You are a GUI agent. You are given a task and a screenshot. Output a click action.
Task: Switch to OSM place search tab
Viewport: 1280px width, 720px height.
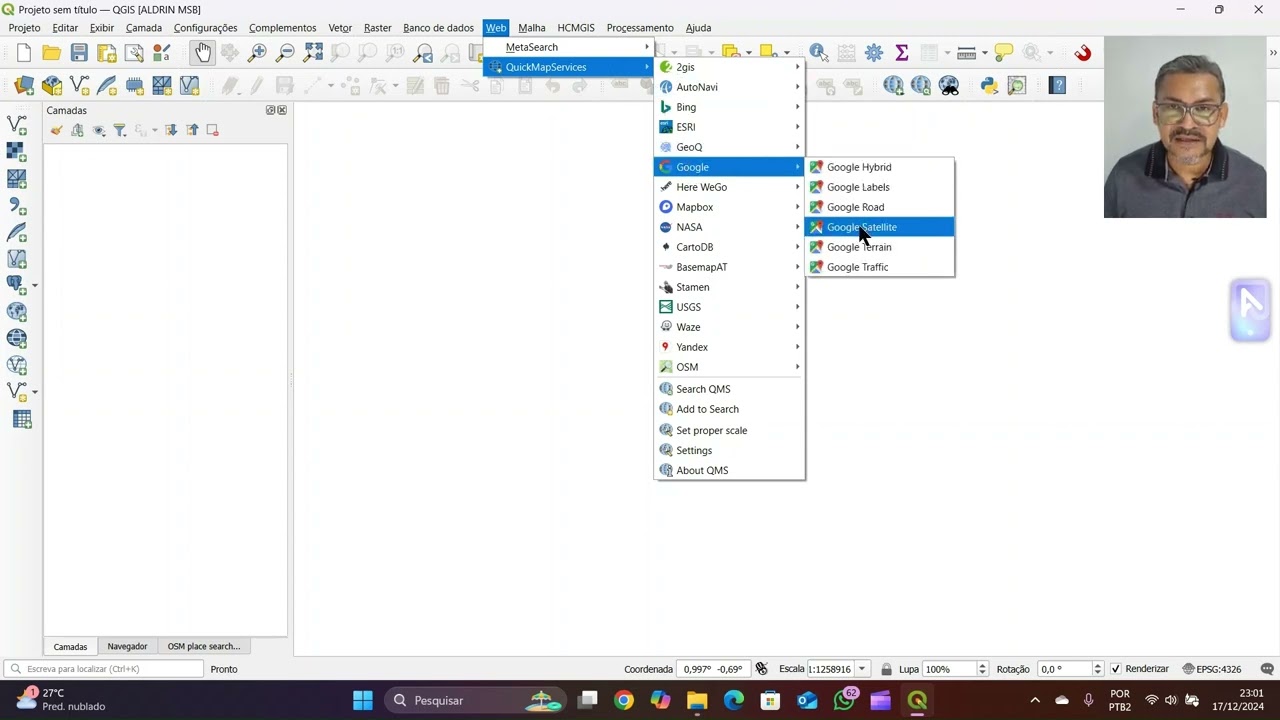click(204, 646)
